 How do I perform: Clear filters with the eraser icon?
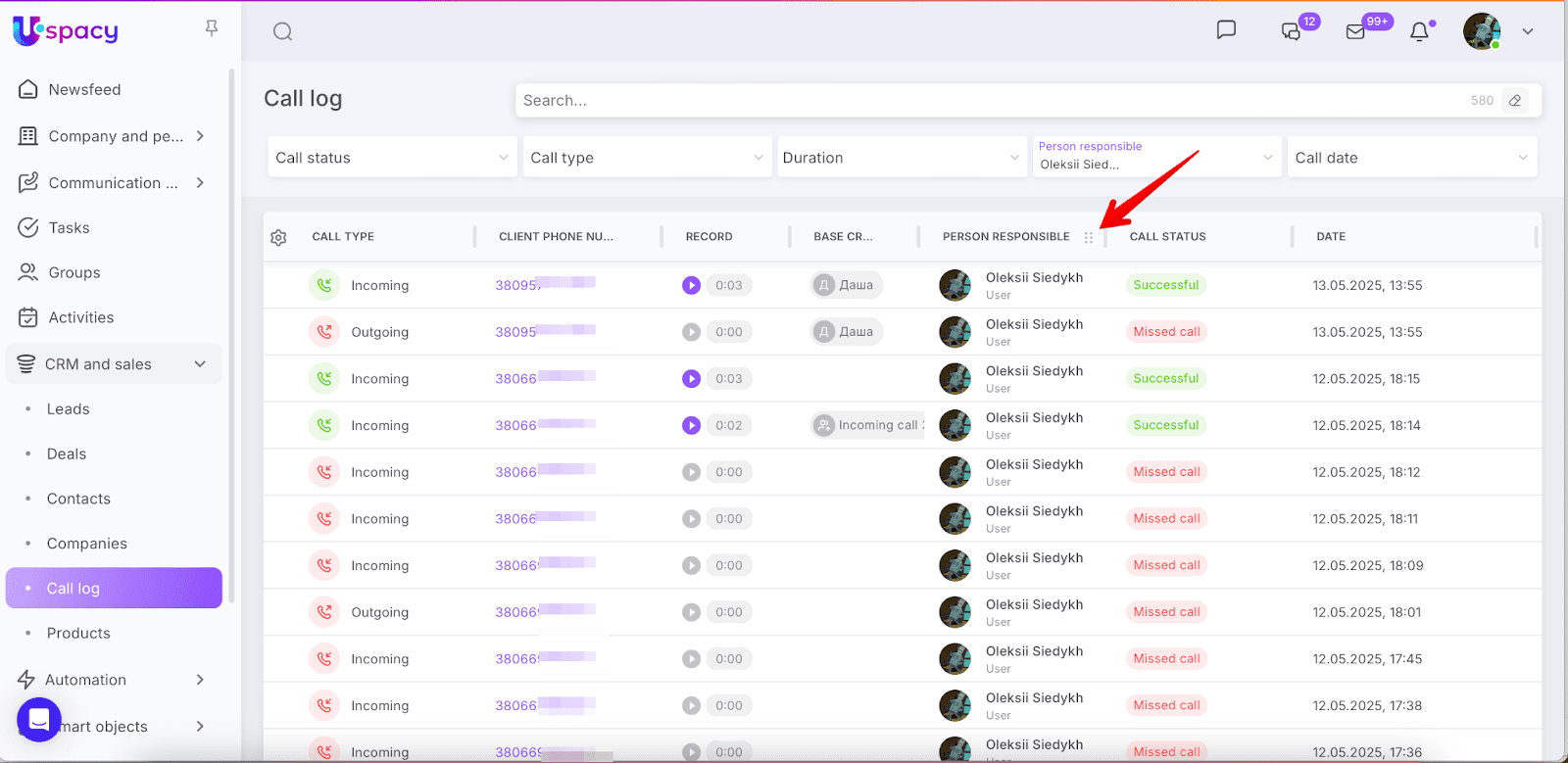[1515, 100]
